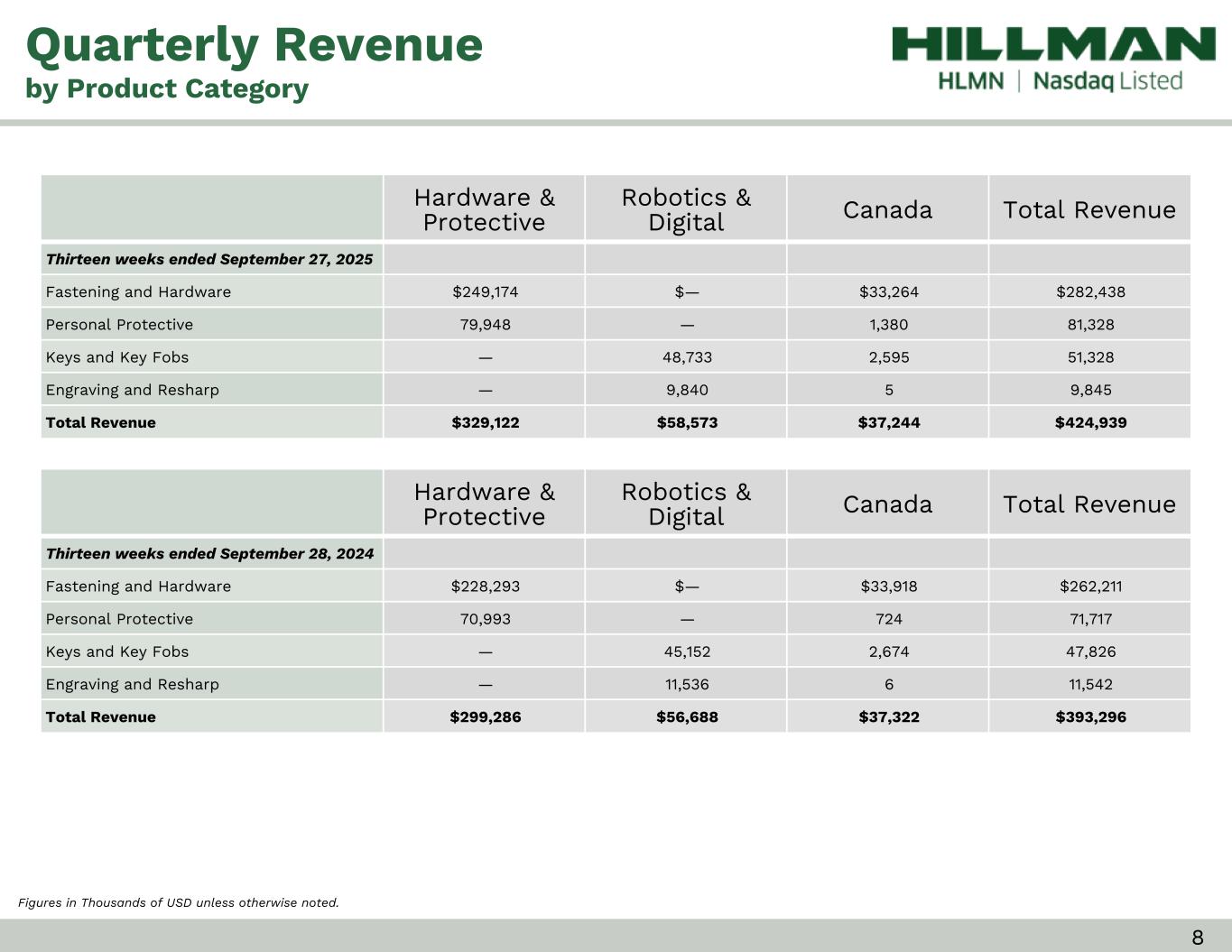Click the HLMN Nasdaq Listed text

[x=1060, y=81]
